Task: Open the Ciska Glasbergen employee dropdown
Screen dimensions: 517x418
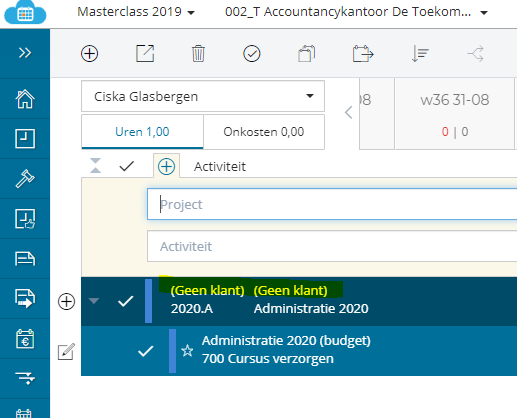Action: (203, 96)
